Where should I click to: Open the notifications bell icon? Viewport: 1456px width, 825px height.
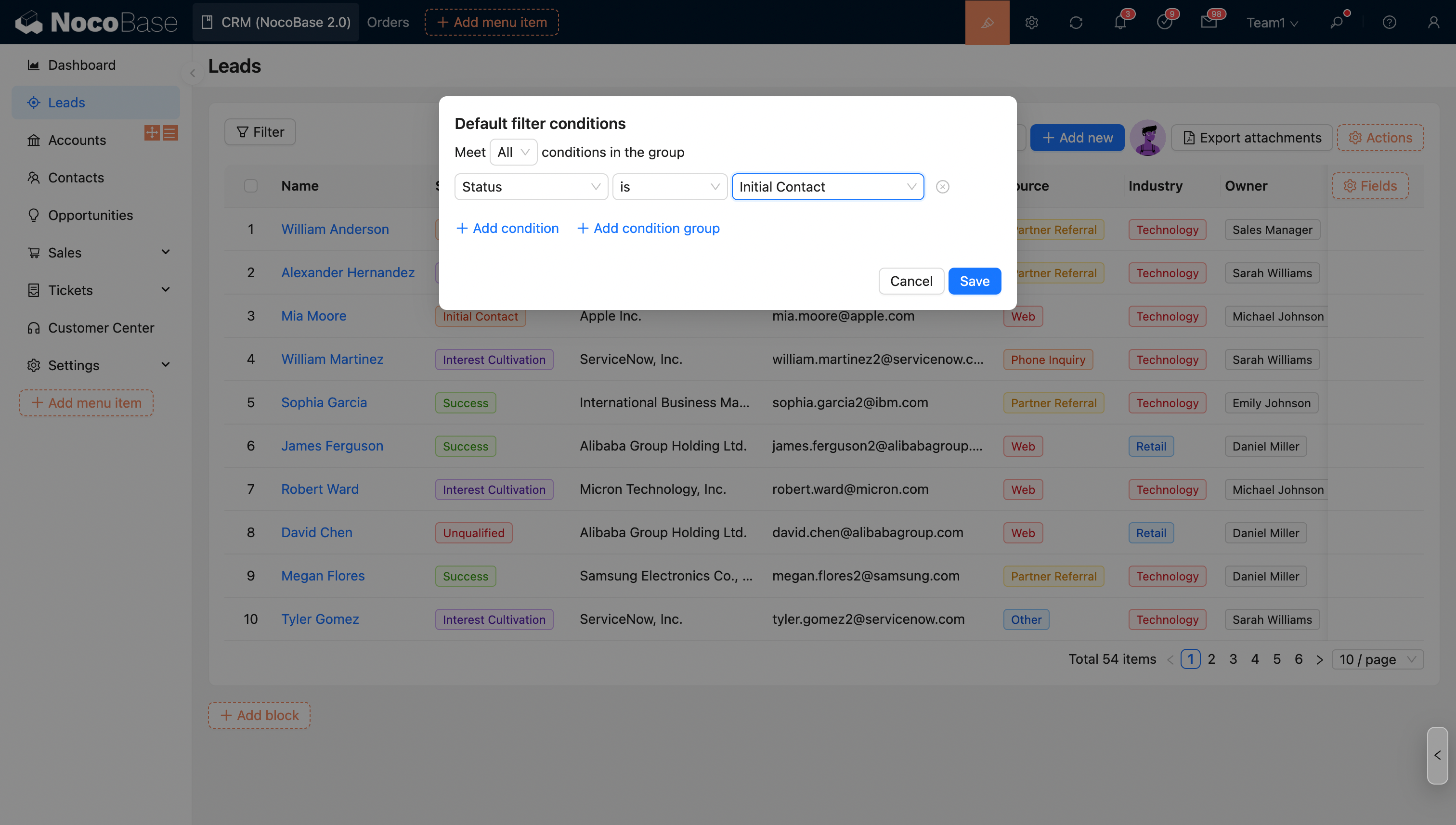1120,22
